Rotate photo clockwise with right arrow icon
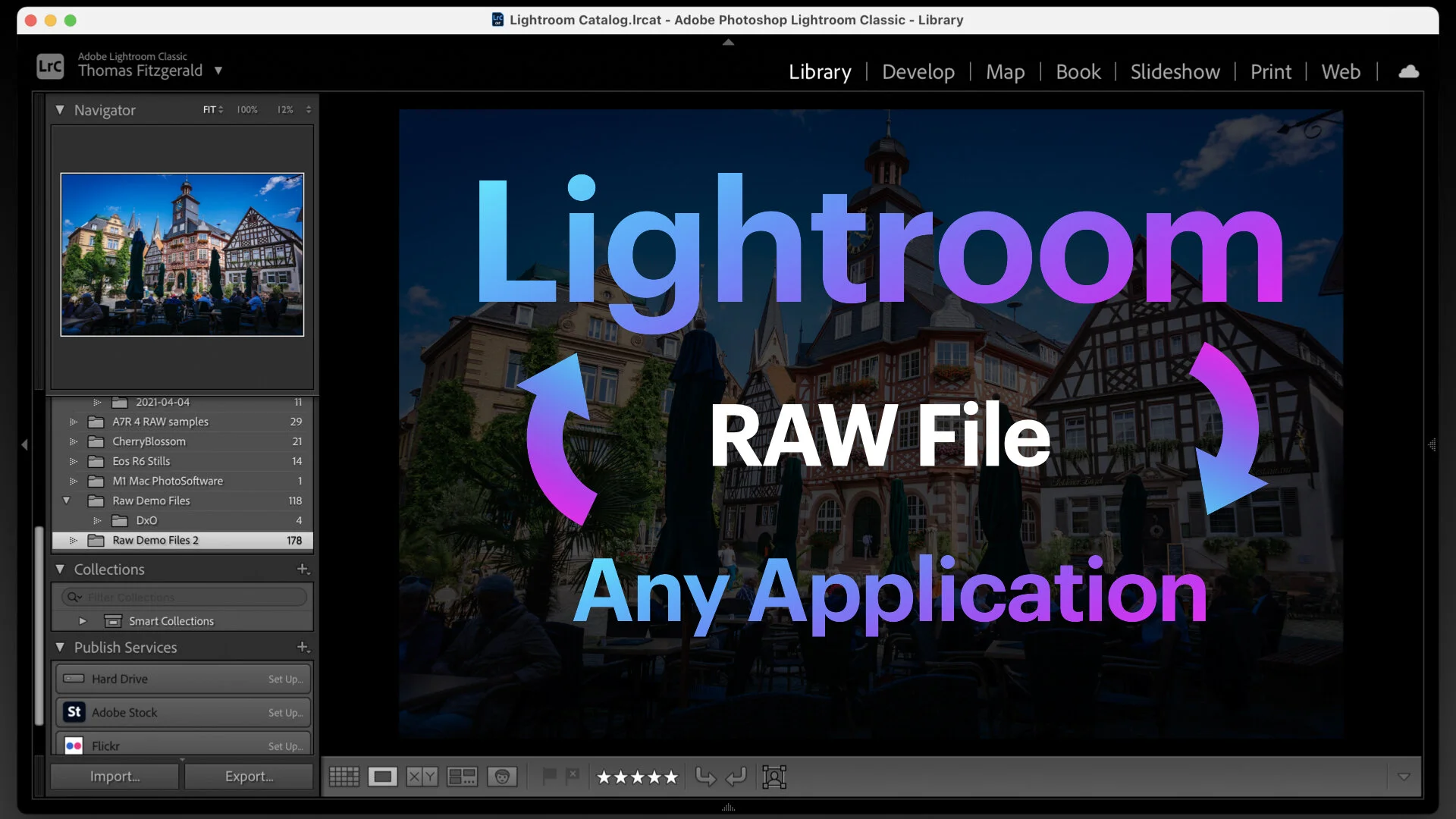 coord(736,777)
